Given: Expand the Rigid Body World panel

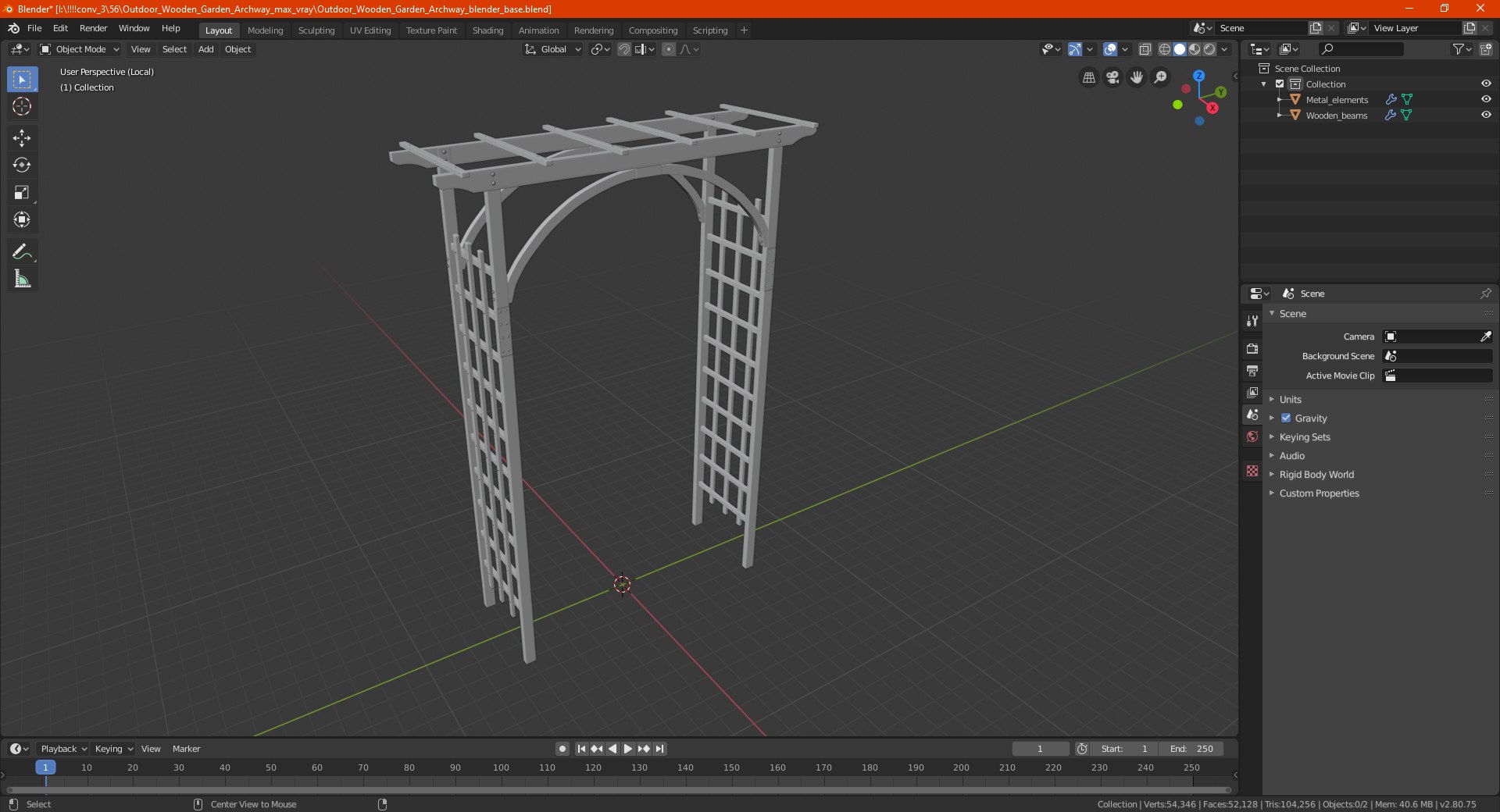Looking at the screenshot, I should tap(1316, 474).
